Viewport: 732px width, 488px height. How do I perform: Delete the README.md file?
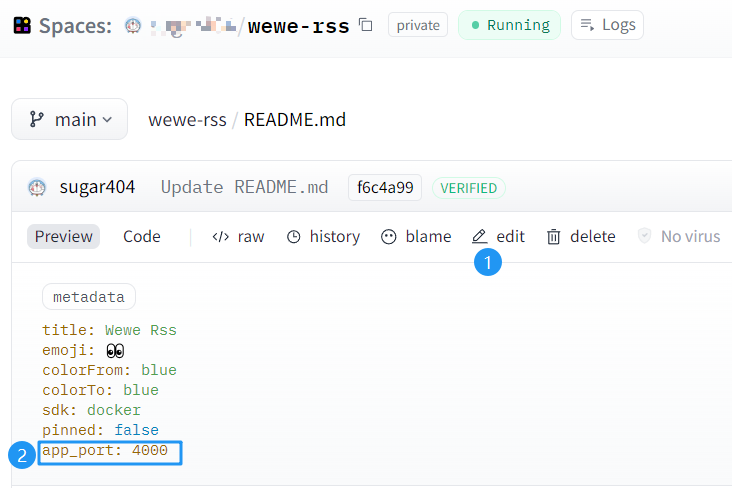(581, 236)
